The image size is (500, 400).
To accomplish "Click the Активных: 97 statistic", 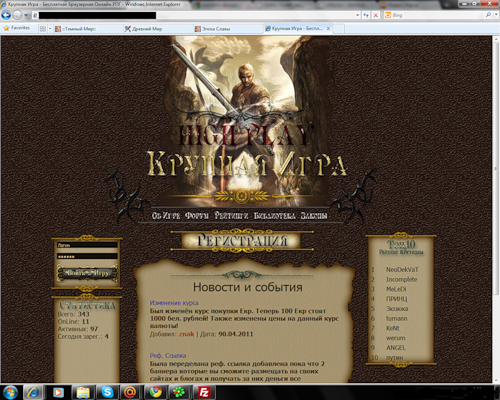I will click(78, 329).
